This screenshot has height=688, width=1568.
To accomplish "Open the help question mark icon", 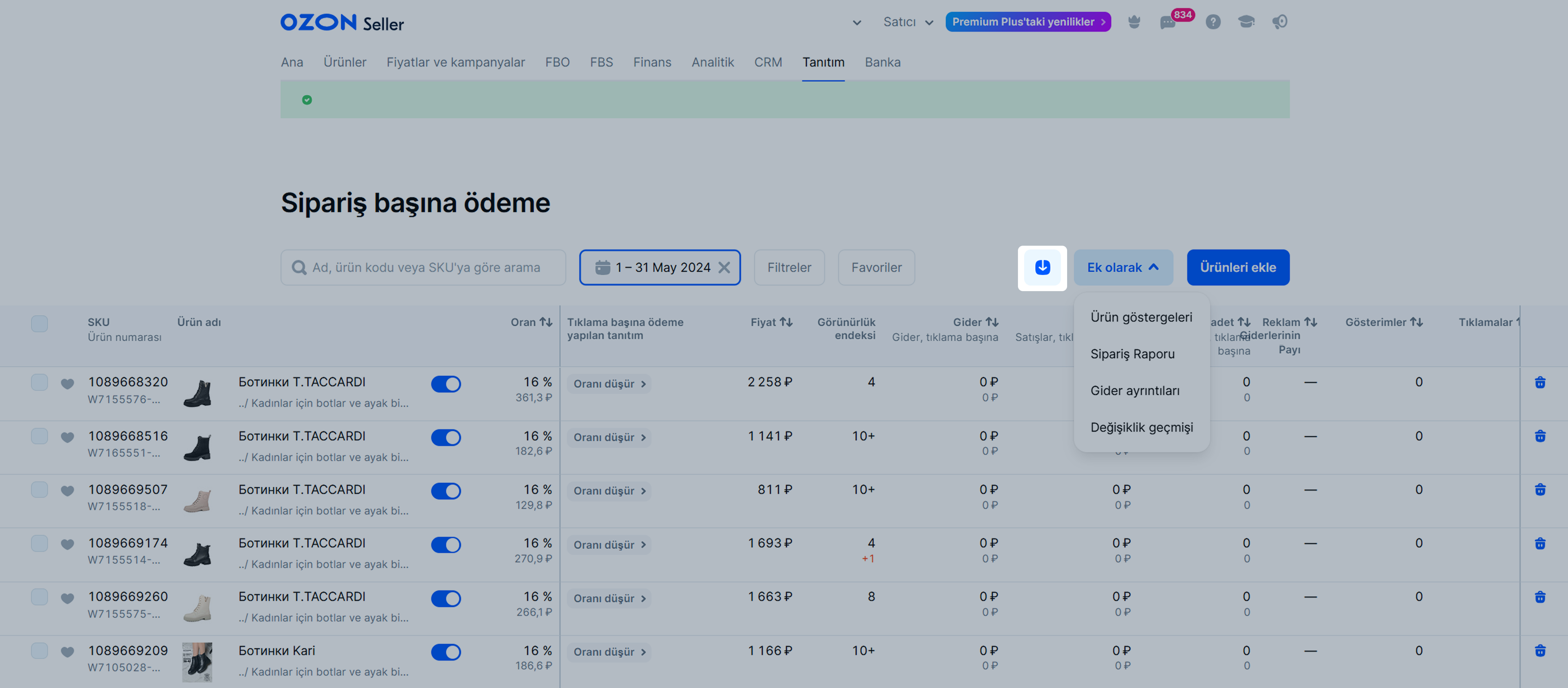I will click(1212, 22).
